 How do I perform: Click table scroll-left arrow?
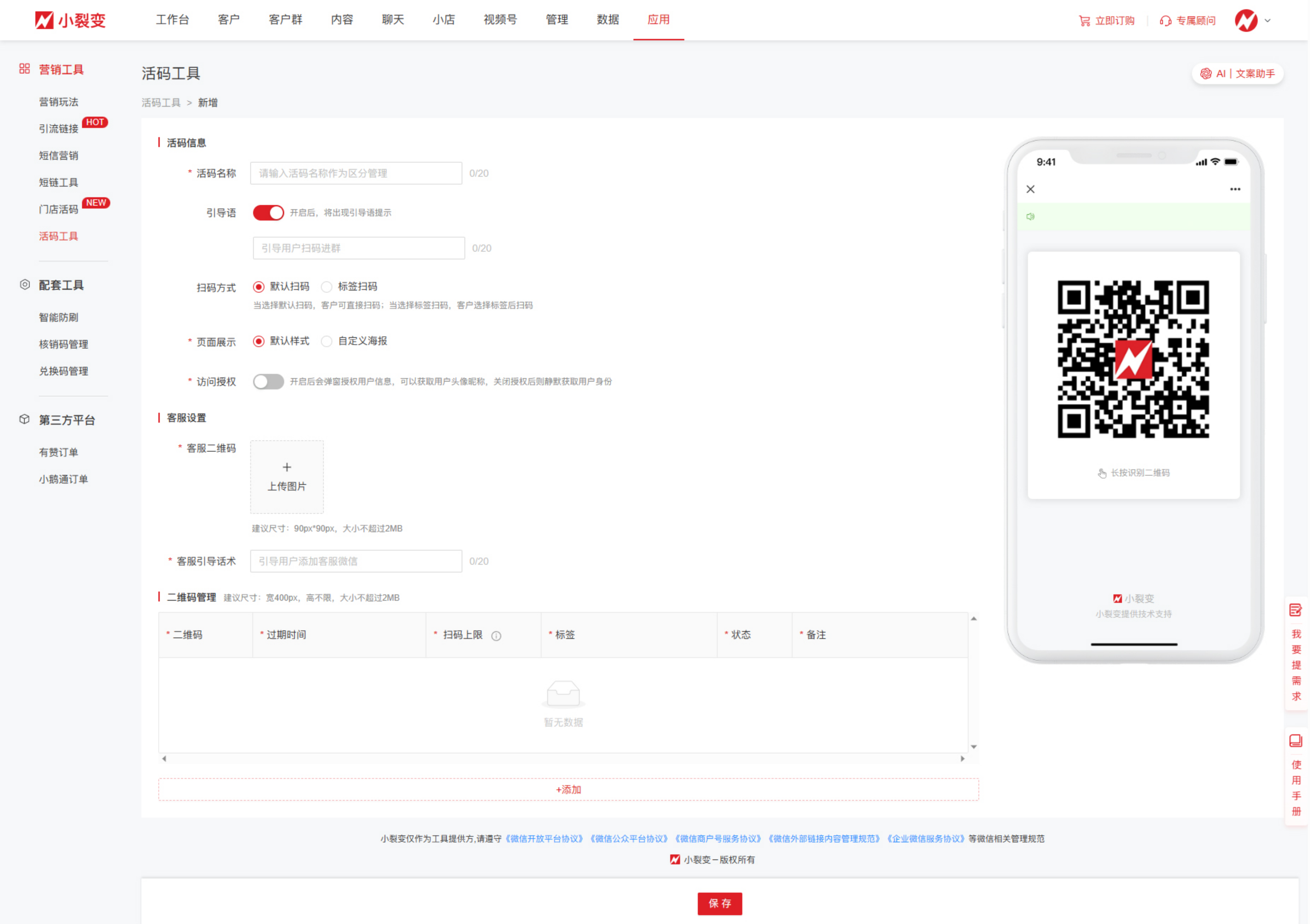pos(164,759)
